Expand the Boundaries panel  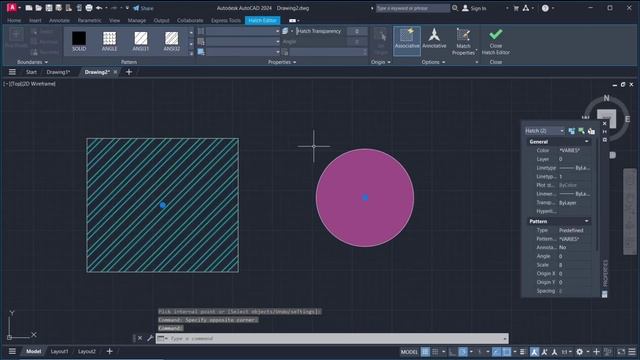click(x=32, y=62)
